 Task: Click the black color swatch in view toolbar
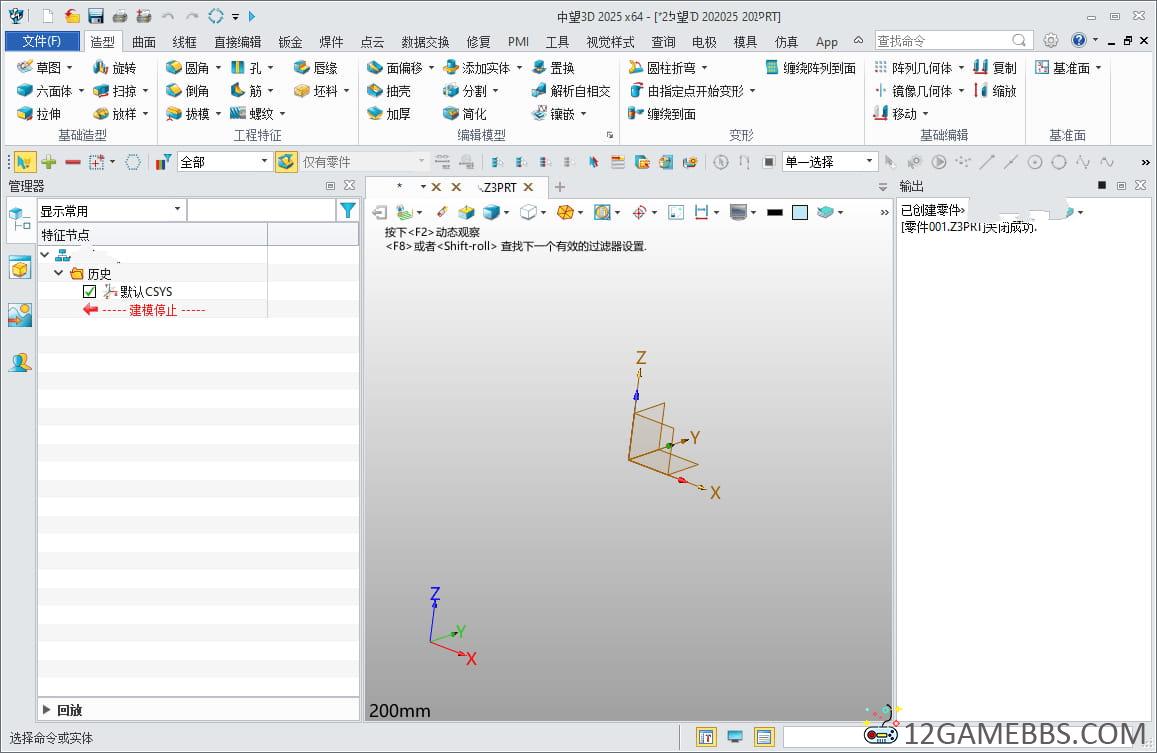[775, 213]
